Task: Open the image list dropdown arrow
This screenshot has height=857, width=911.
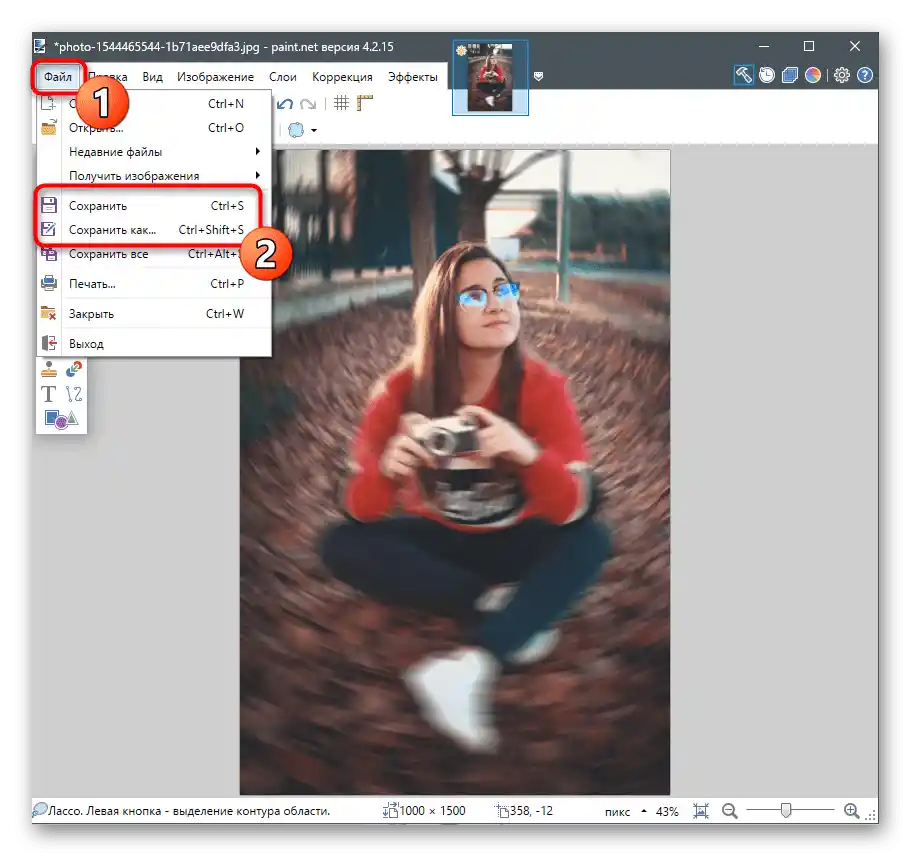Action: pos(538,76)
